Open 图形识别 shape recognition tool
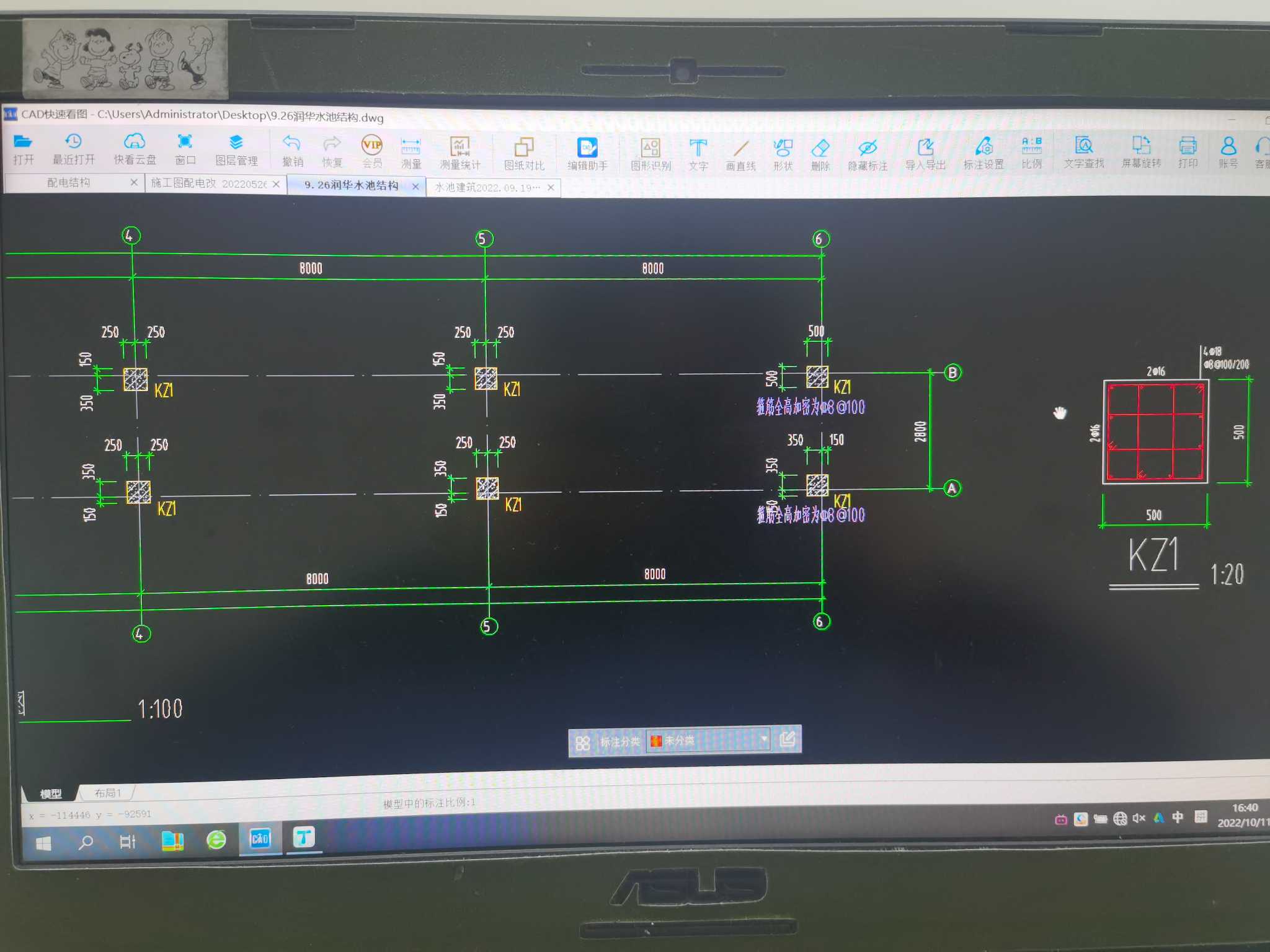The width and height of the screenshot is (1270, 952). pos(651,155)
